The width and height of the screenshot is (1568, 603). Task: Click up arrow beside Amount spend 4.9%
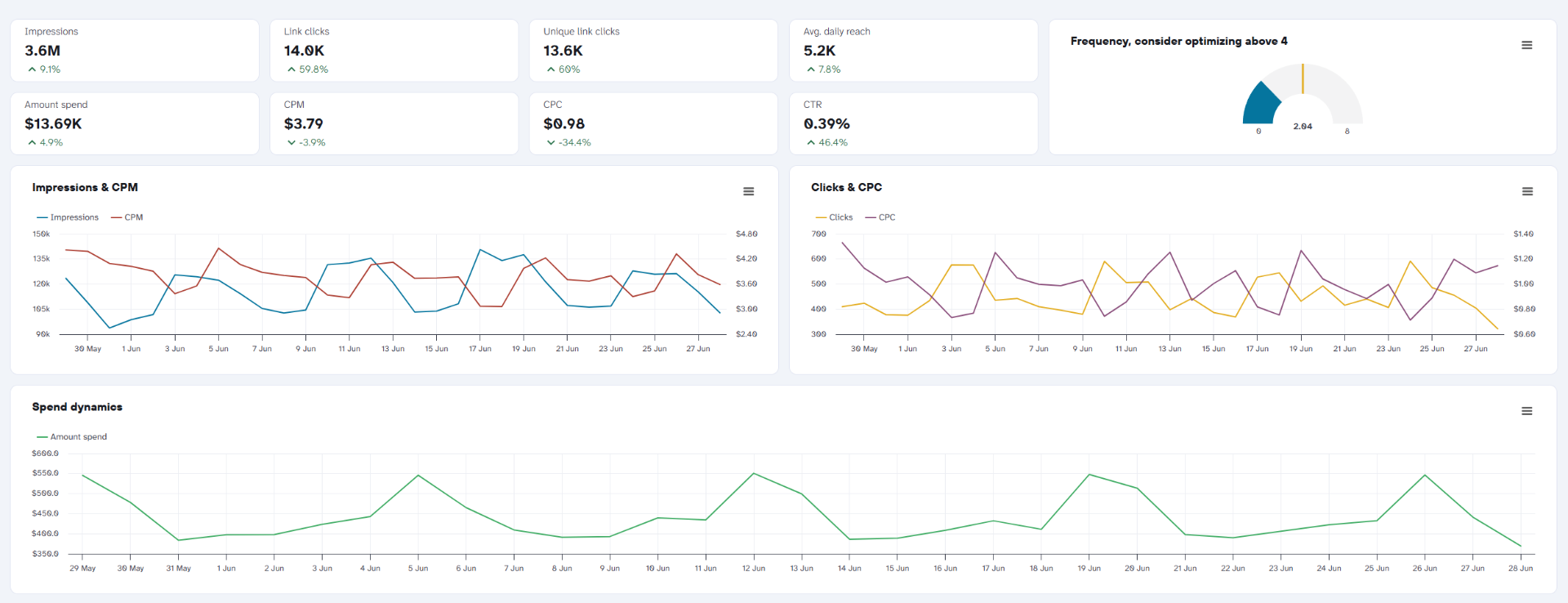[32, 142]
